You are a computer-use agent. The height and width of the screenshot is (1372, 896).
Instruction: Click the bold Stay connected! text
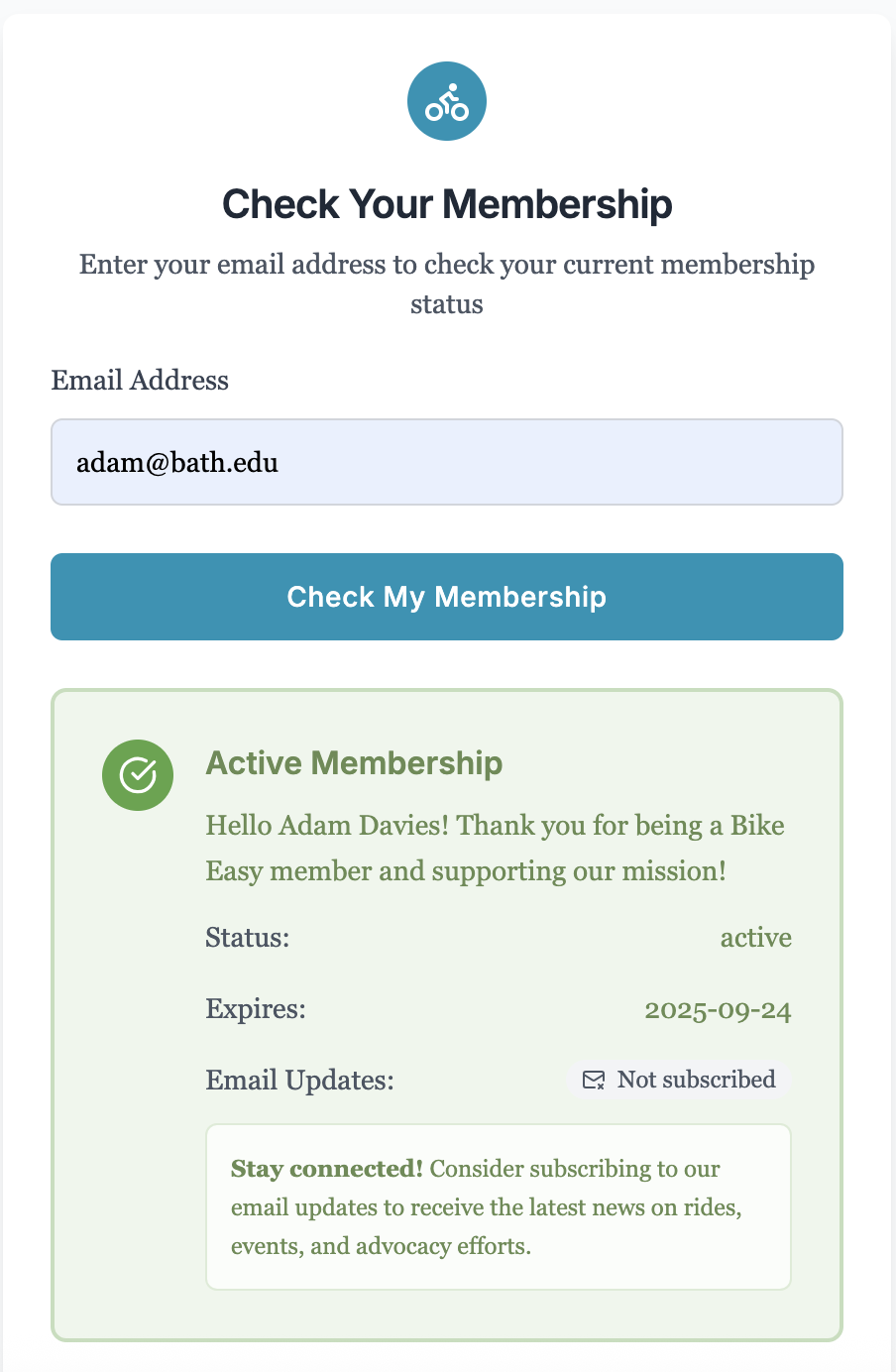coord(327,1168)
